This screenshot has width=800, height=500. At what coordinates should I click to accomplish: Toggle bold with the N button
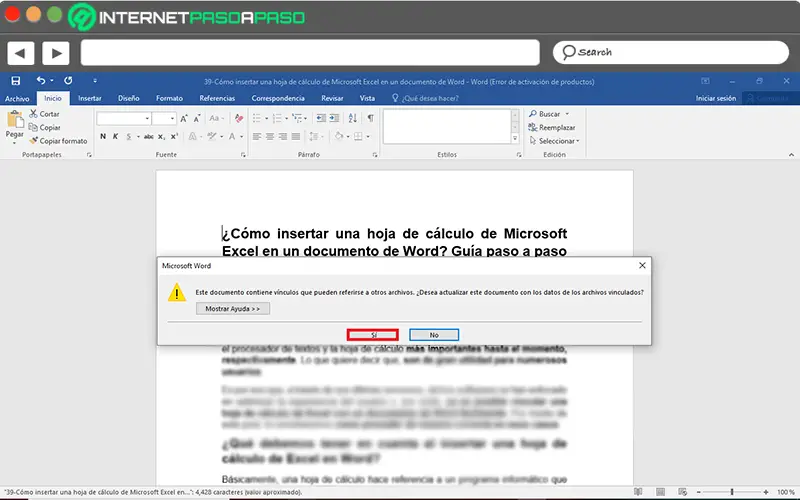(x=103, y=136)
